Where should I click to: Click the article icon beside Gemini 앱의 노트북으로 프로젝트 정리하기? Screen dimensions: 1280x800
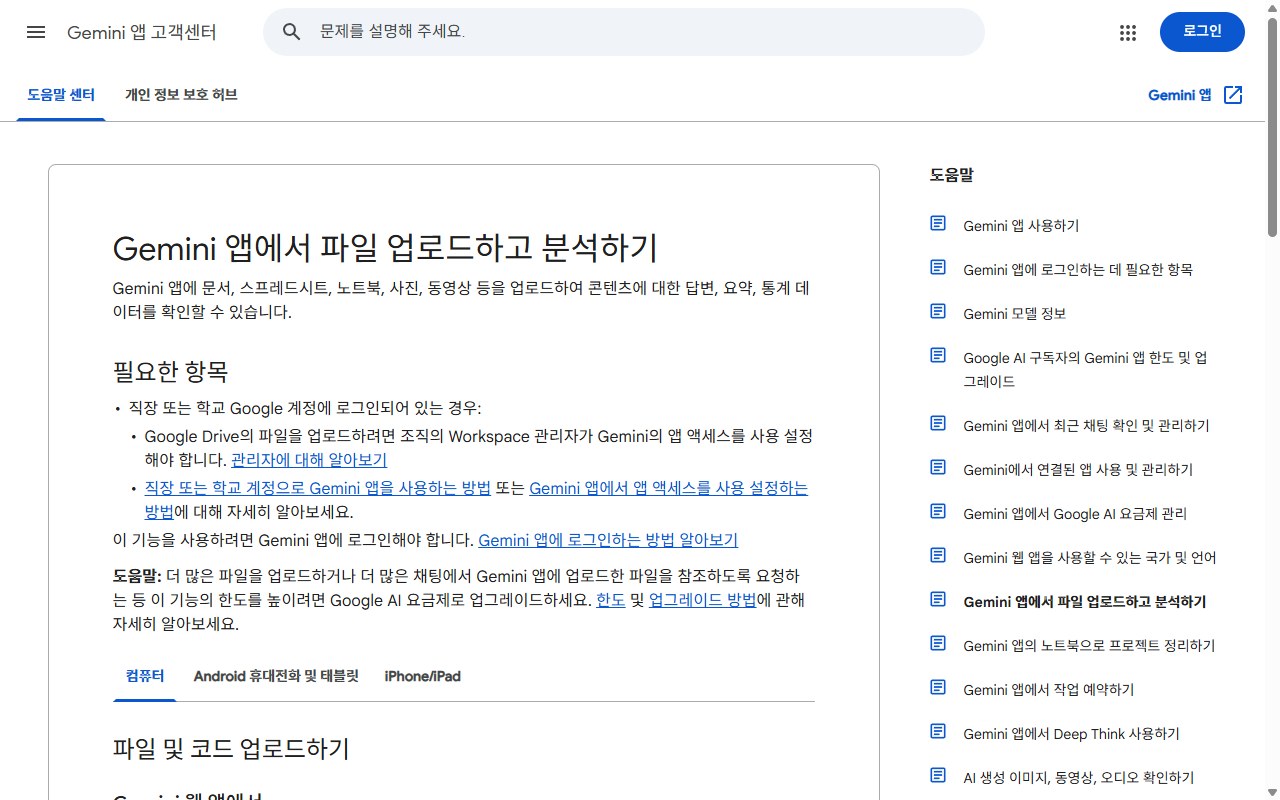938,644
